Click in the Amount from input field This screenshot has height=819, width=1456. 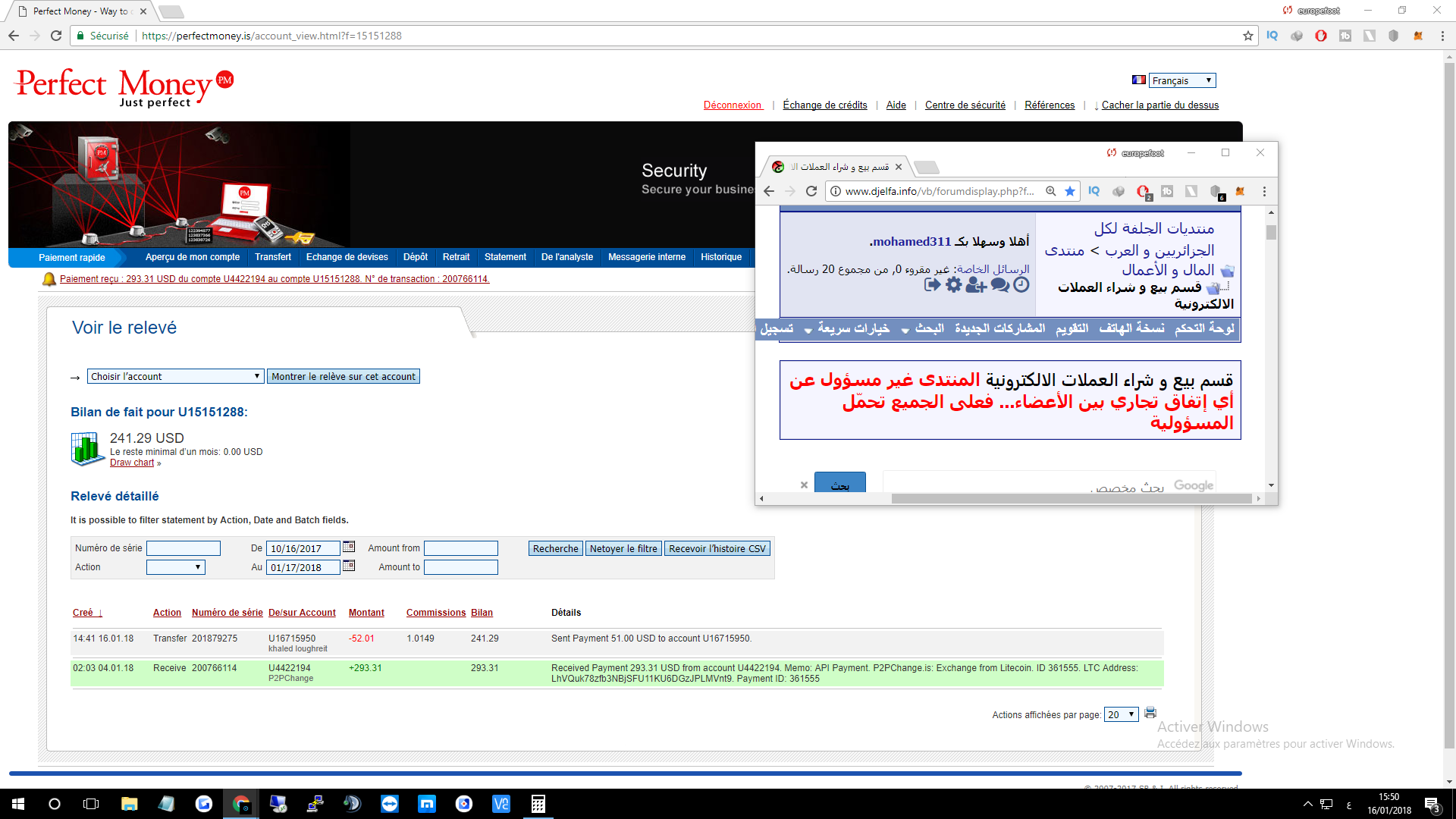tap(461, 548)
